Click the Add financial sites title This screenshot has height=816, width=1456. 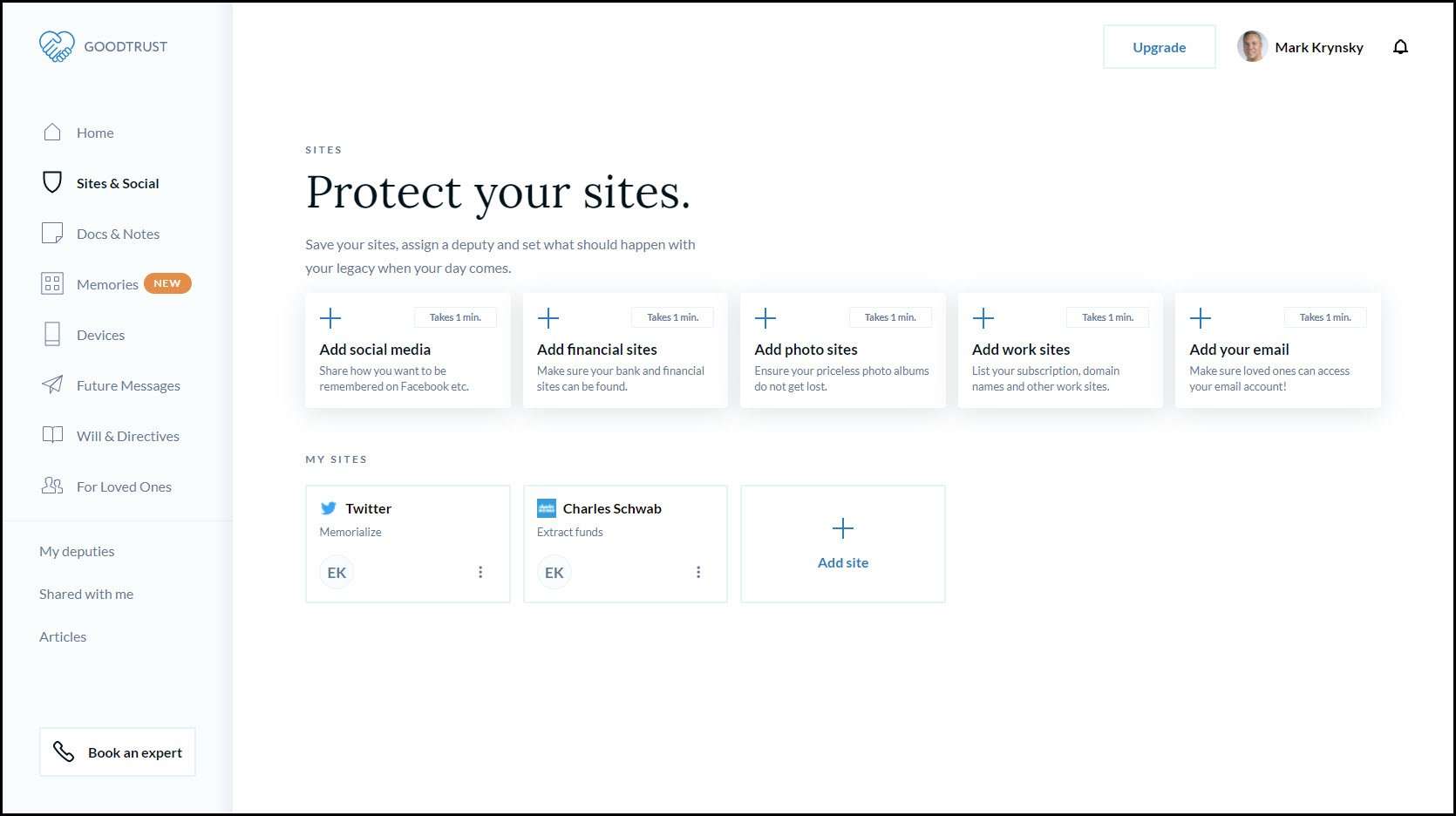[x=597, y=349]
